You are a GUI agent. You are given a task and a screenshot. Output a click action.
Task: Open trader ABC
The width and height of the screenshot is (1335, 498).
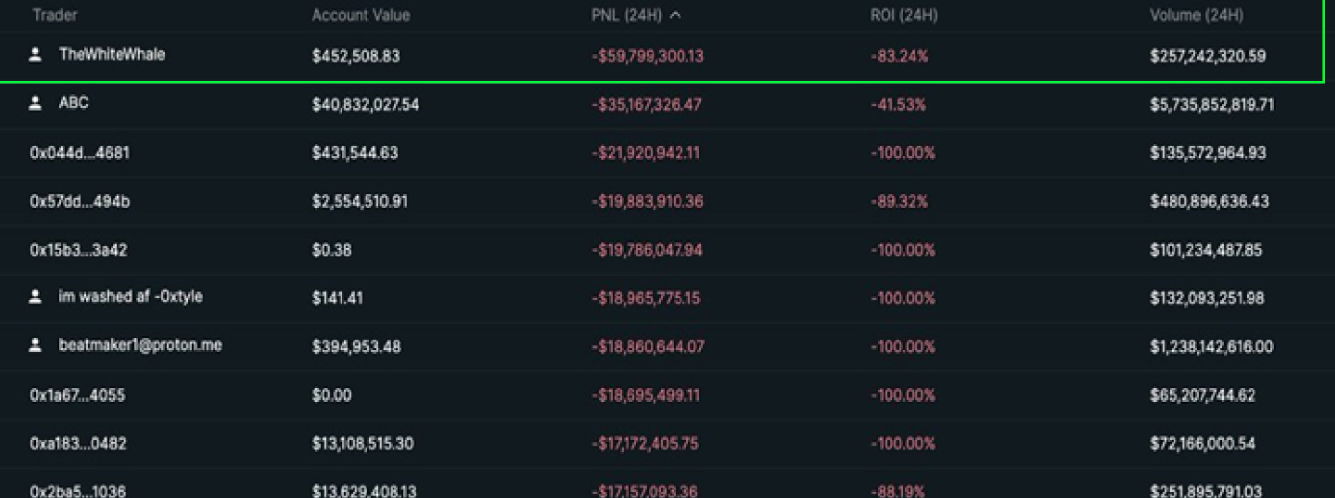click(74, 103)
